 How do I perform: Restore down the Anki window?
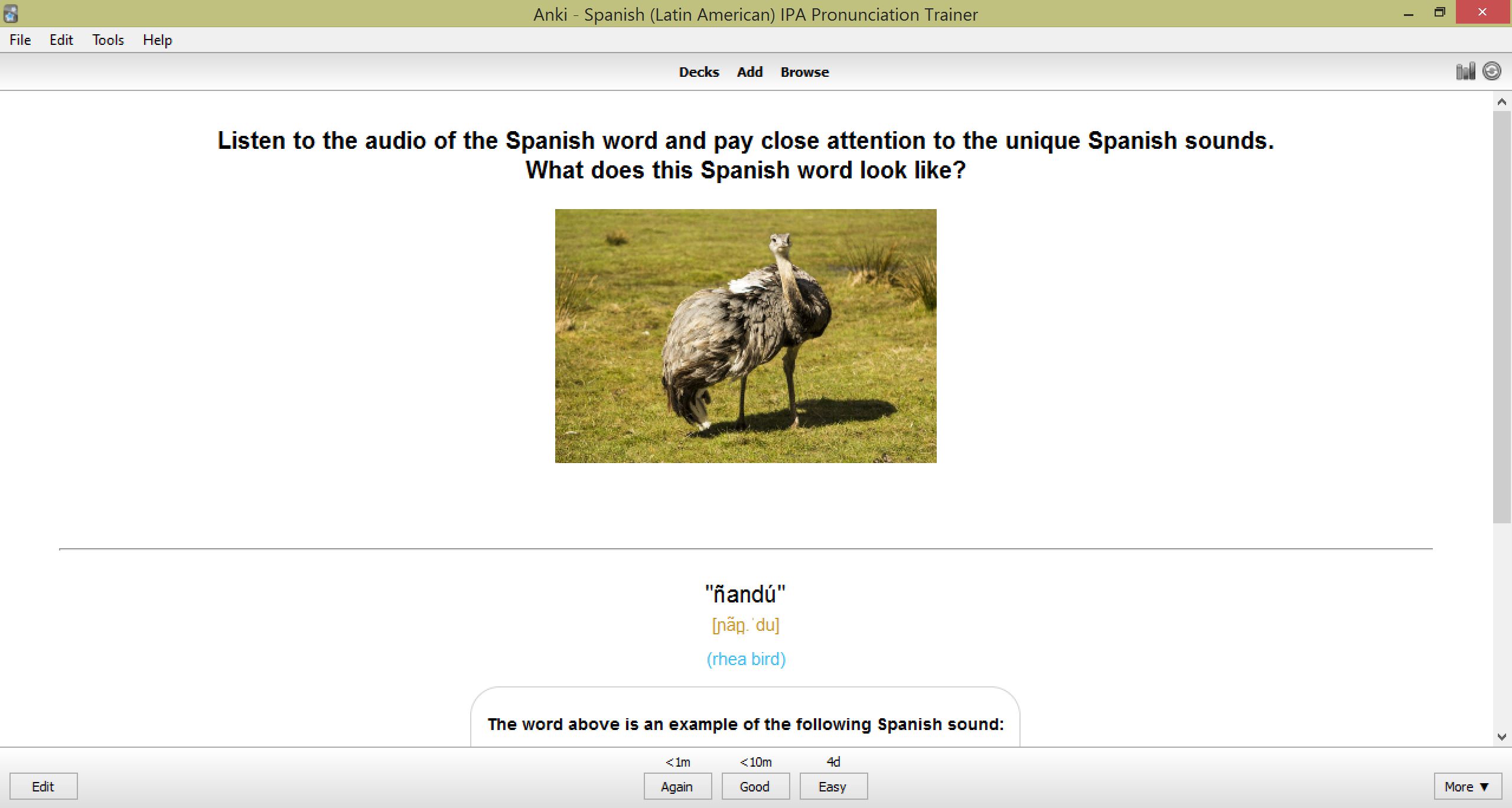pos(1439,13)
